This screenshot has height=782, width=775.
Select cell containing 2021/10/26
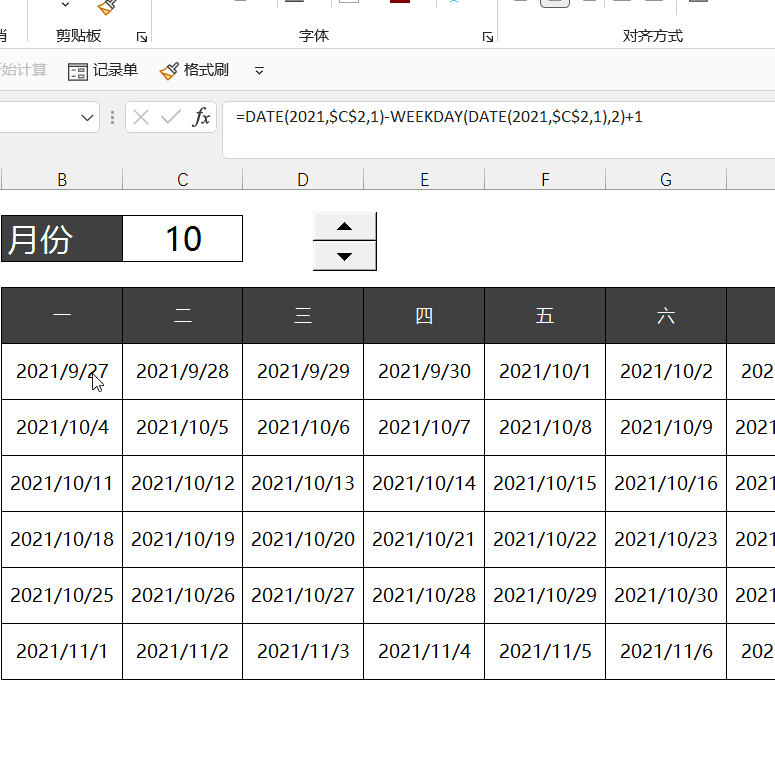(x=183, y=595)
